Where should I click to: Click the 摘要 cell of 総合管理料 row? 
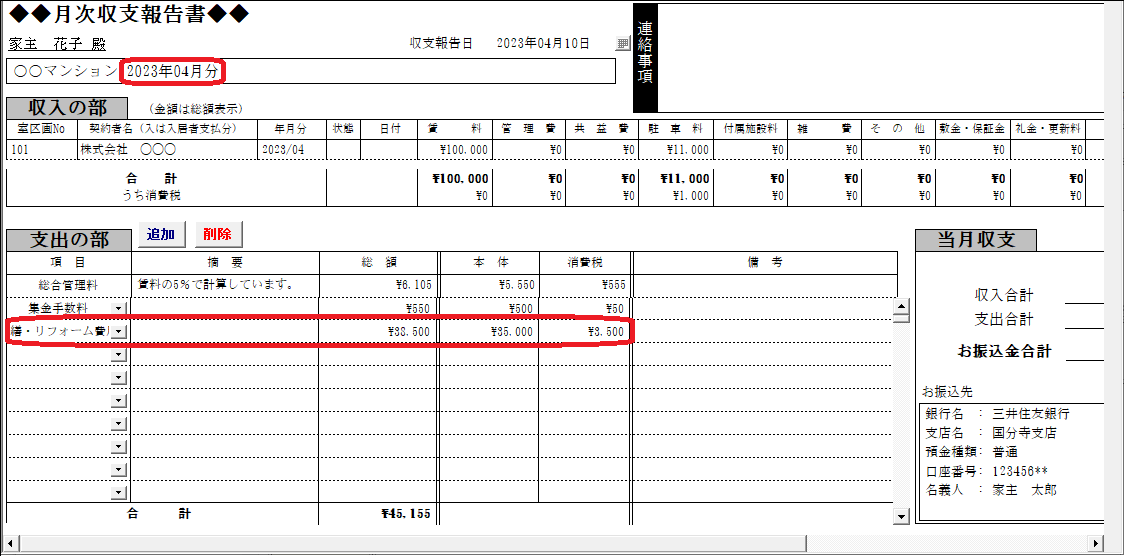(225, 285)
